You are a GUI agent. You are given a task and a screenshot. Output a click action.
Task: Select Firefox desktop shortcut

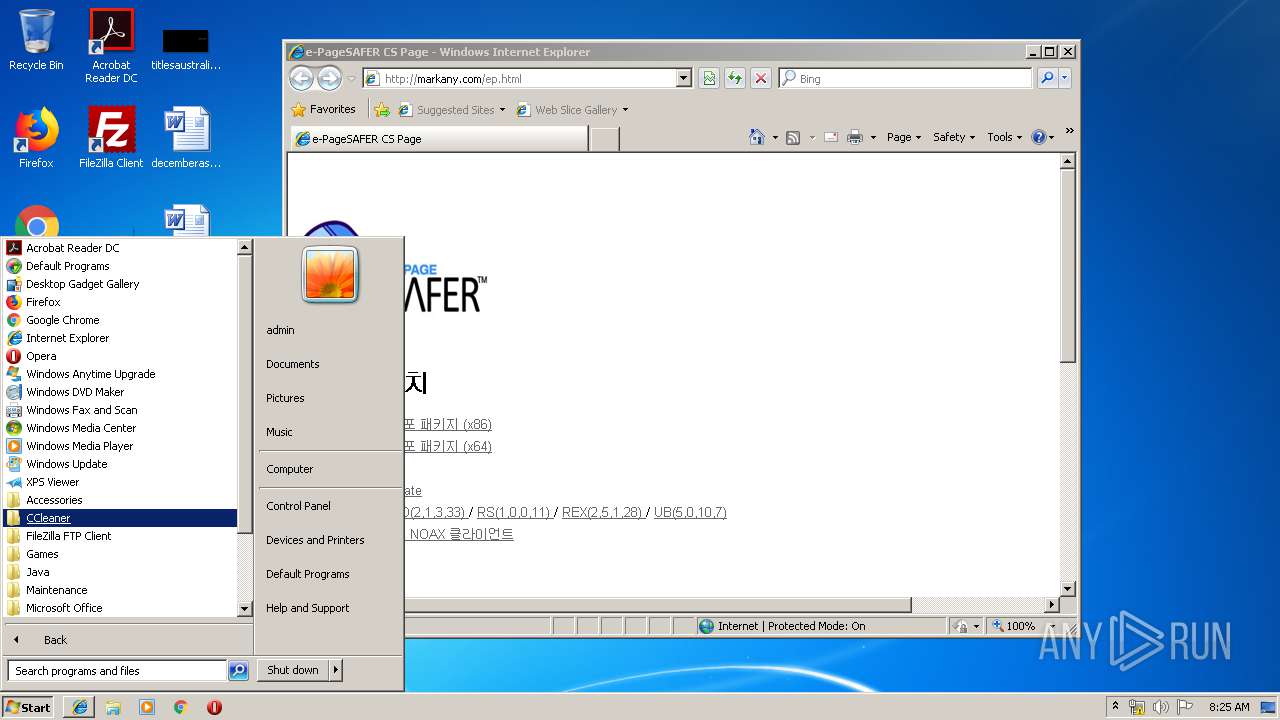pos(36,138)
